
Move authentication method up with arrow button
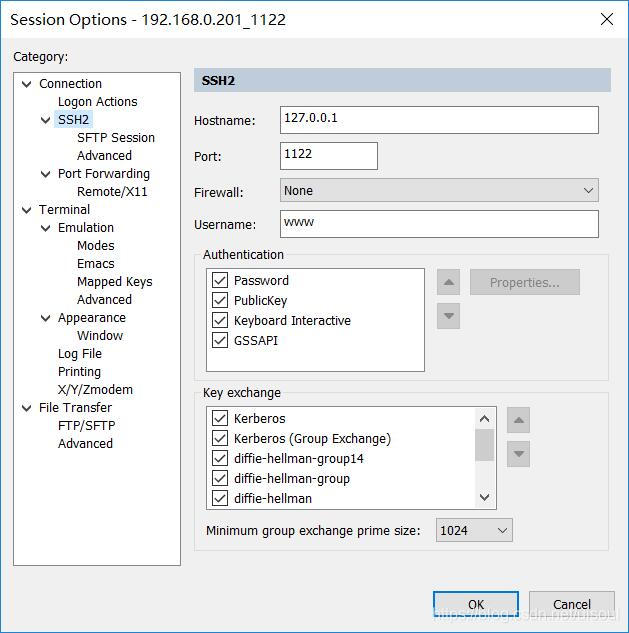(448, 282)
